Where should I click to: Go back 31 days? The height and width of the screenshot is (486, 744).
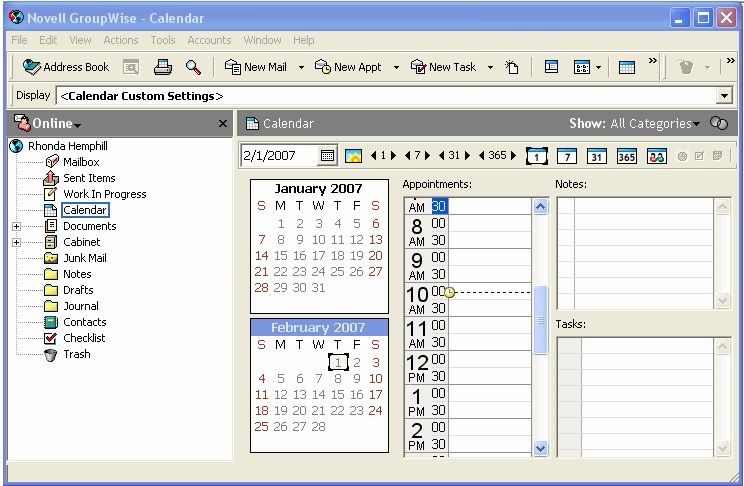coord(442,155)
